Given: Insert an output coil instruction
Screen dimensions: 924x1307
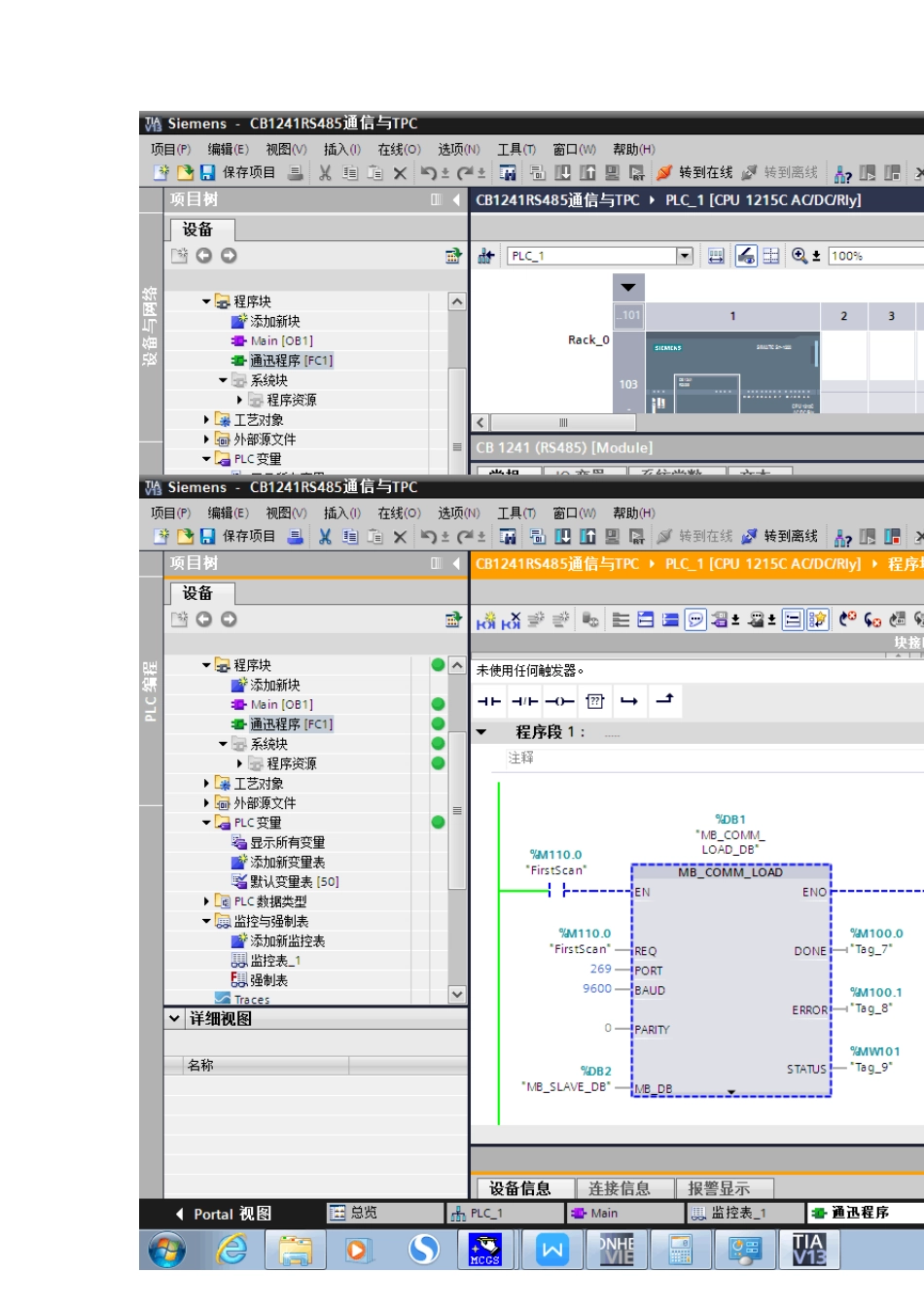Looking at the screenshot, I should point(559,701).
